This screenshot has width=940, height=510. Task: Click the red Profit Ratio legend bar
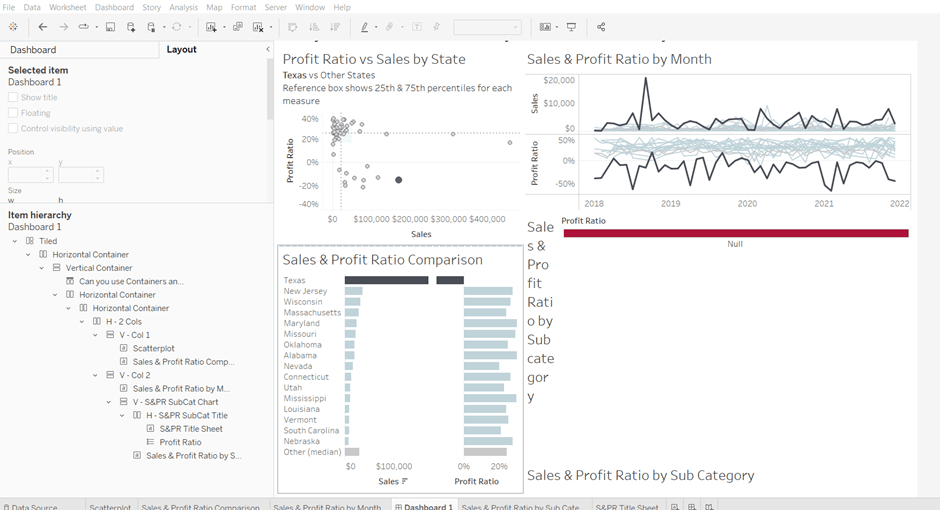[735, 233]
